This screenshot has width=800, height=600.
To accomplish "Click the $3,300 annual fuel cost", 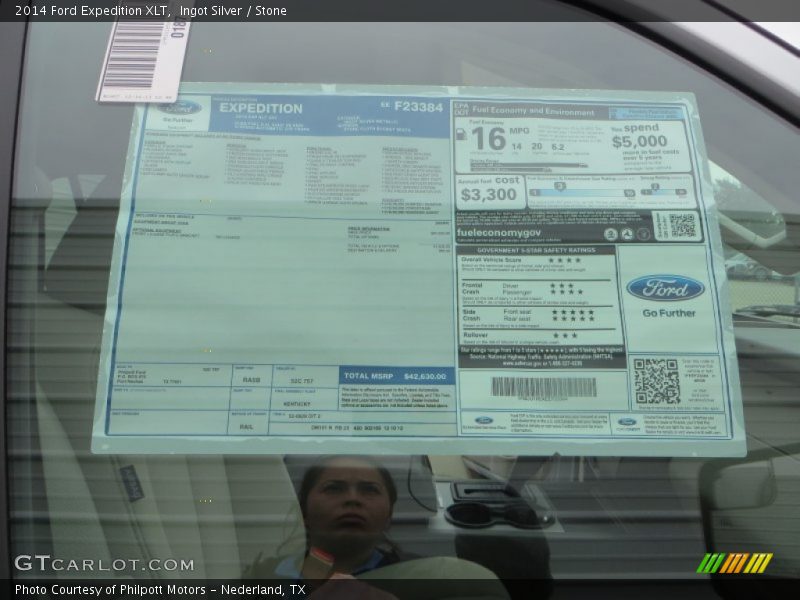I will pyautogui.click(x=489, y=194).
